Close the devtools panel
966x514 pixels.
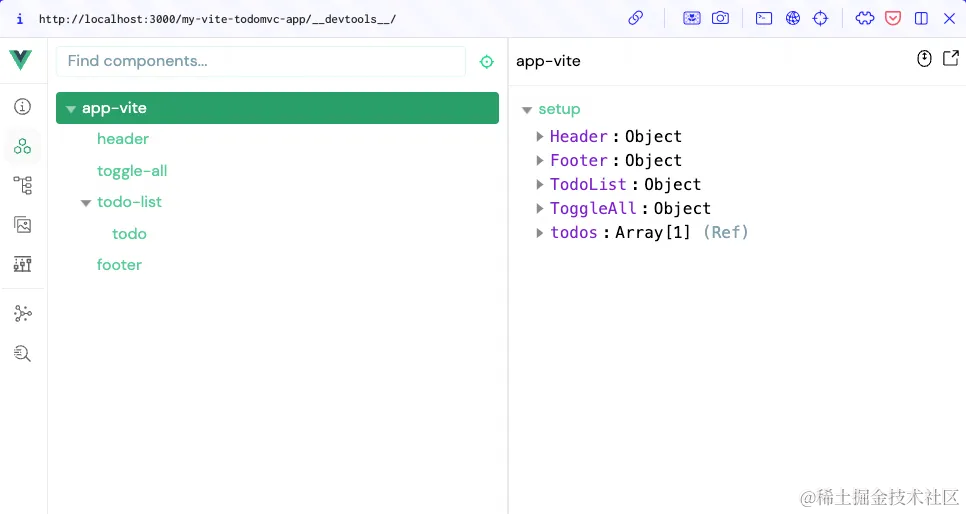tap(949, 18)
